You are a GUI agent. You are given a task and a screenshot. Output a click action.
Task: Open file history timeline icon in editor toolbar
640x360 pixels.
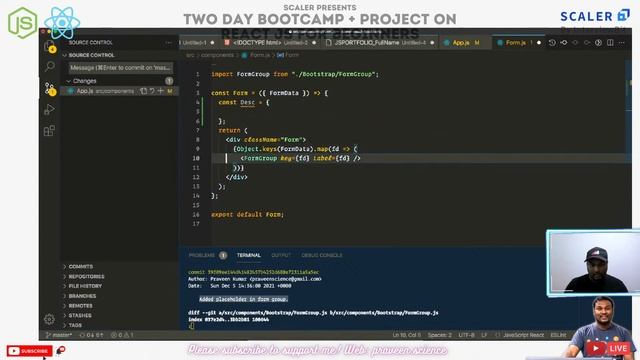(552, 42)
